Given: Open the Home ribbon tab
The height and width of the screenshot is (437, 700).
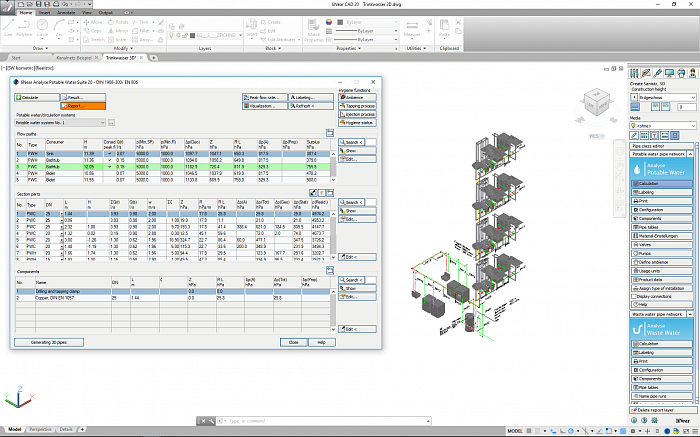Looking at the screenshot, I should click(x=26, y=12).
